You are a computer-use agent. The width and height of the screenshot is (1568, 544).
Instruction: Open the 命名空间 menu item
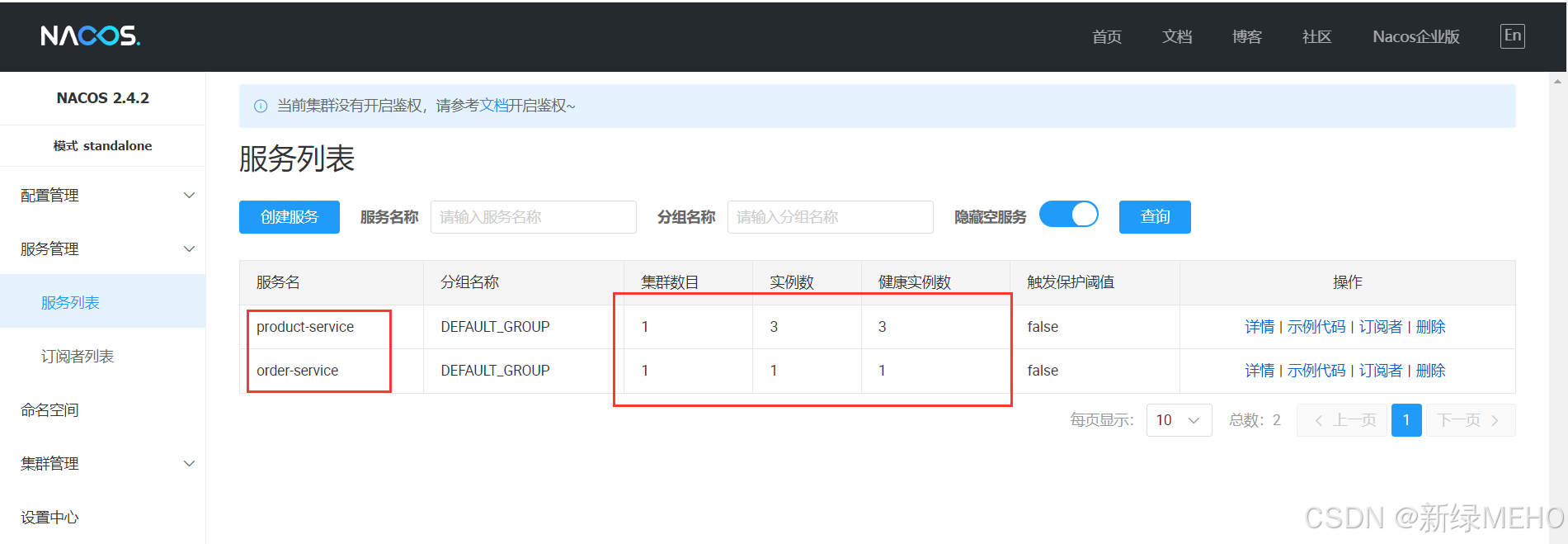[102, 410]
